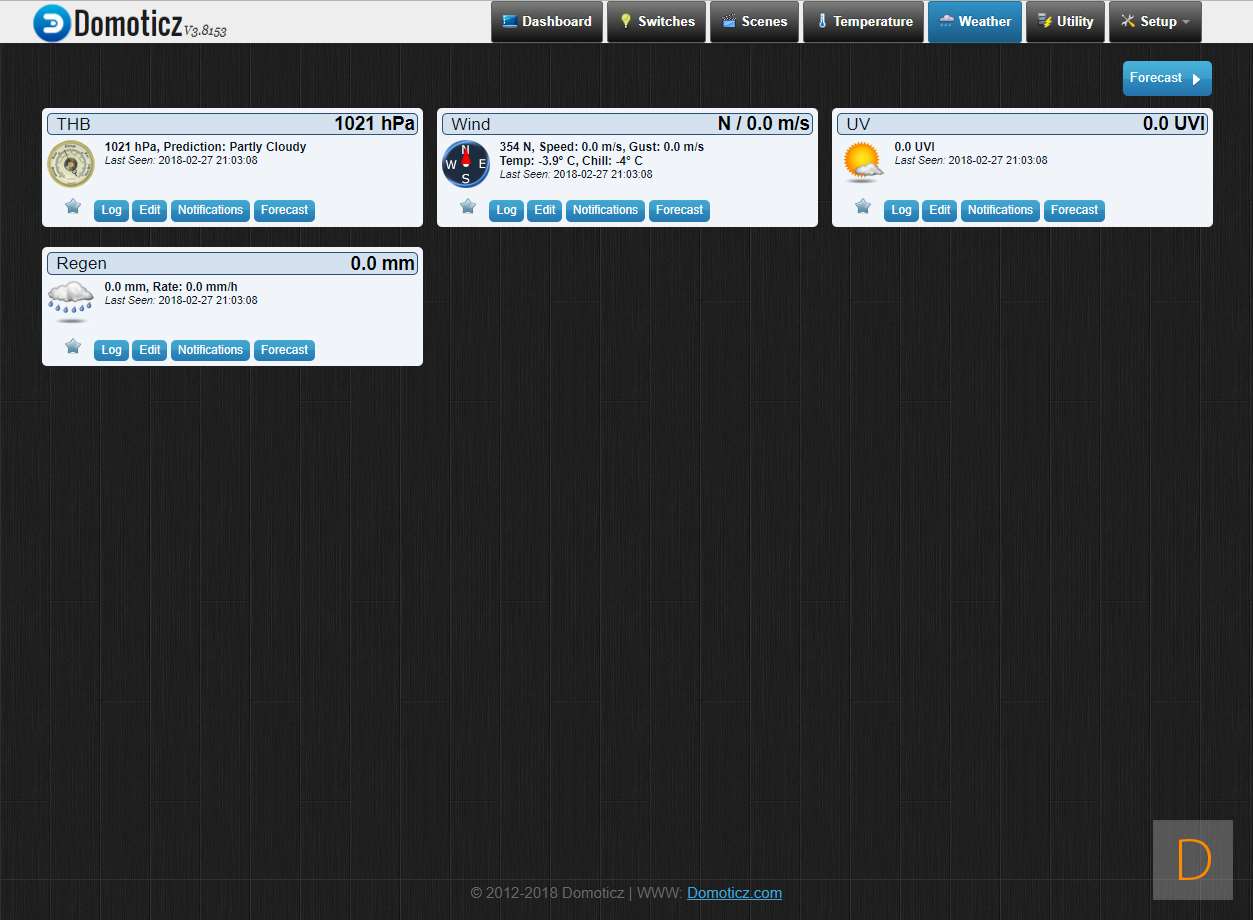
Task: Open the Forecast arrow button at top right
Action: [x=1167, y=78]
